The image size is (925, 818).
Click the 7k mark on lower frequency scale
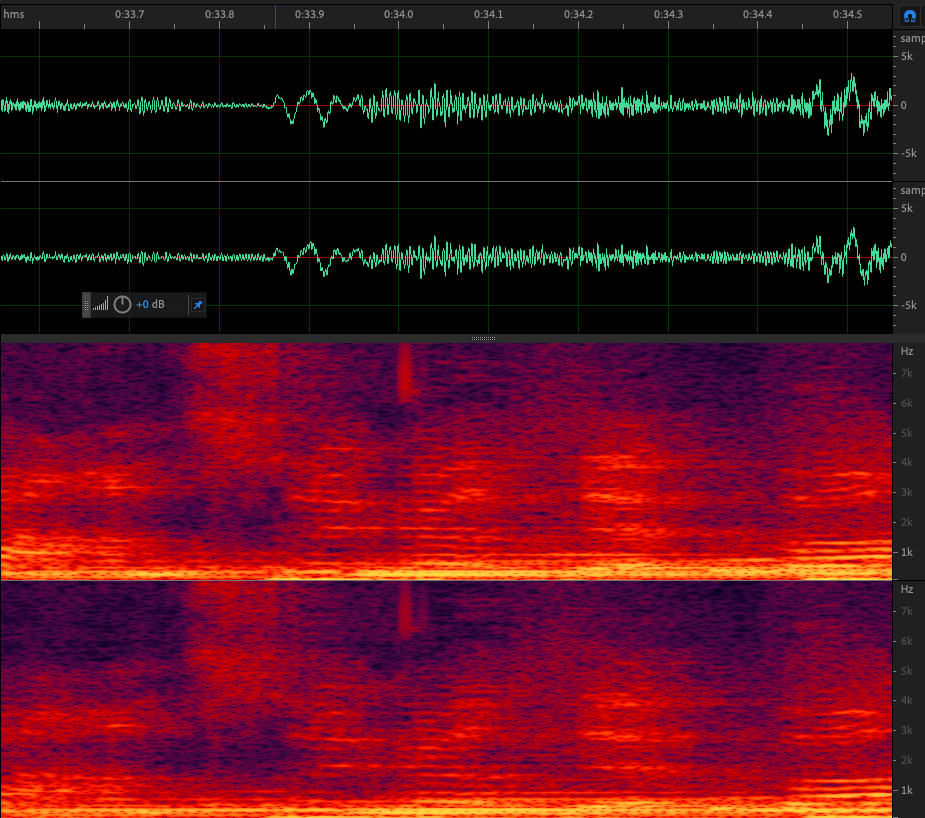pyautogui.click(x=907, y=611)
